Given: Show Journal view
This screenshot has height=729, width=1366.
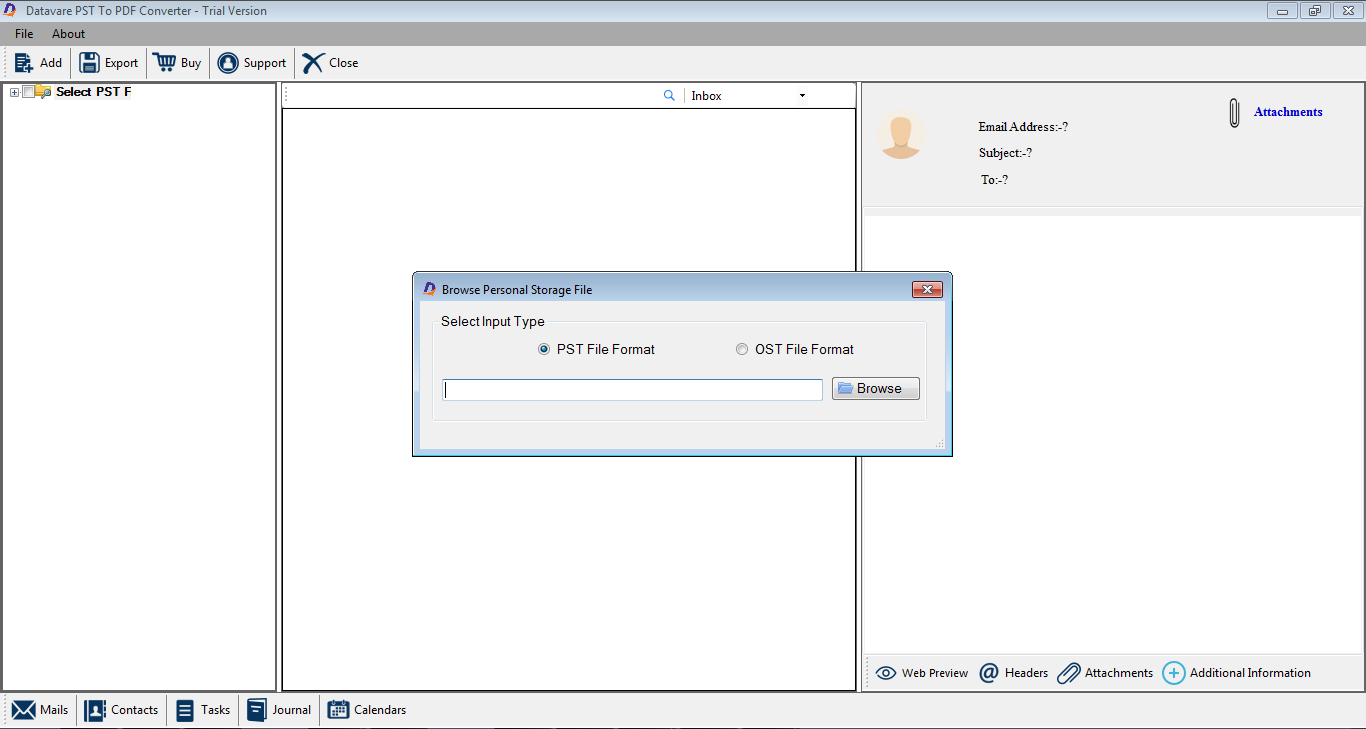Looking at the screenshot, I should 279,710.
